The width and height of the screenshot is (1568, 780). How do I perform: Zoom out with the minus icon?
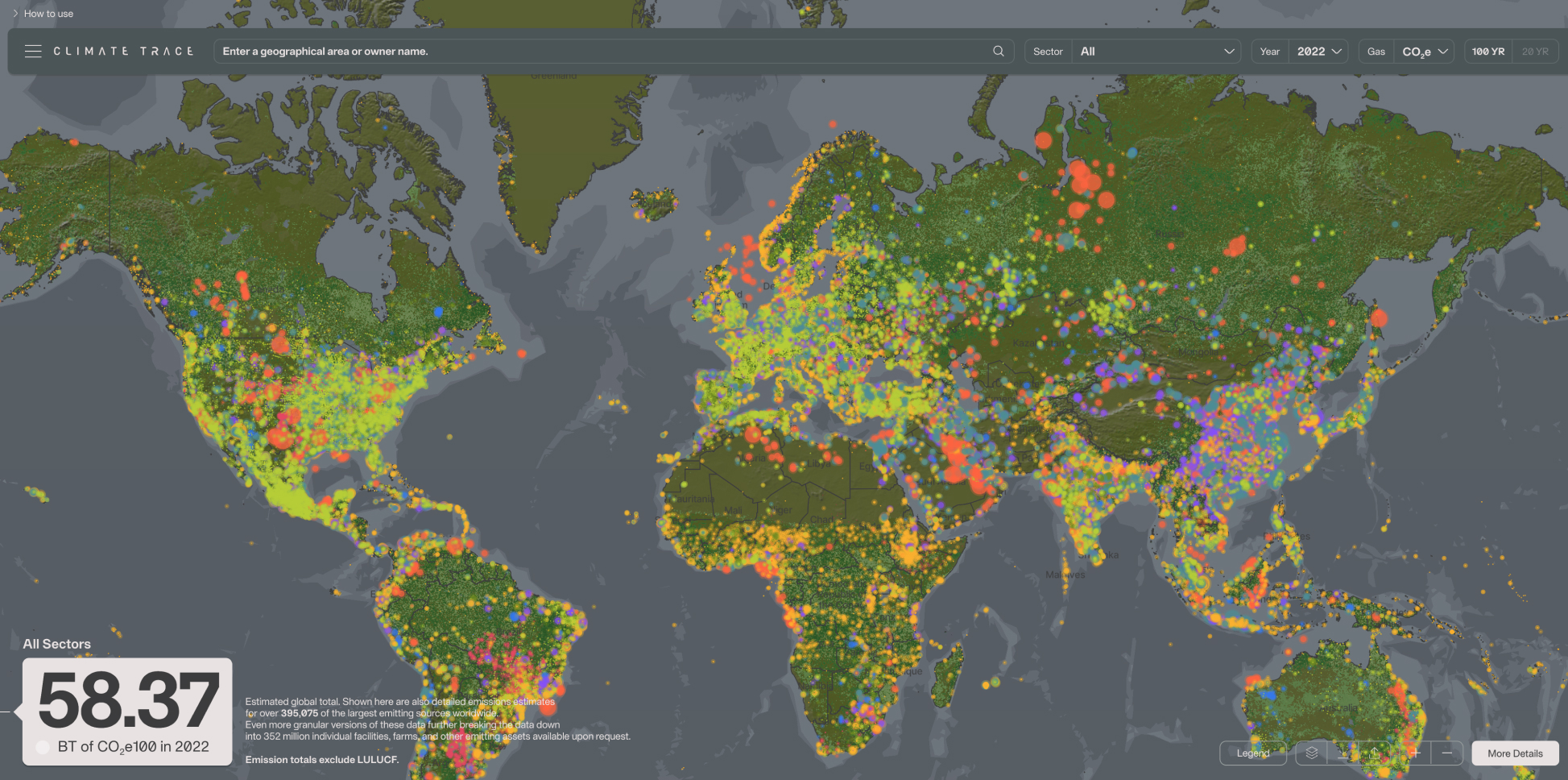click(1449, 753)
